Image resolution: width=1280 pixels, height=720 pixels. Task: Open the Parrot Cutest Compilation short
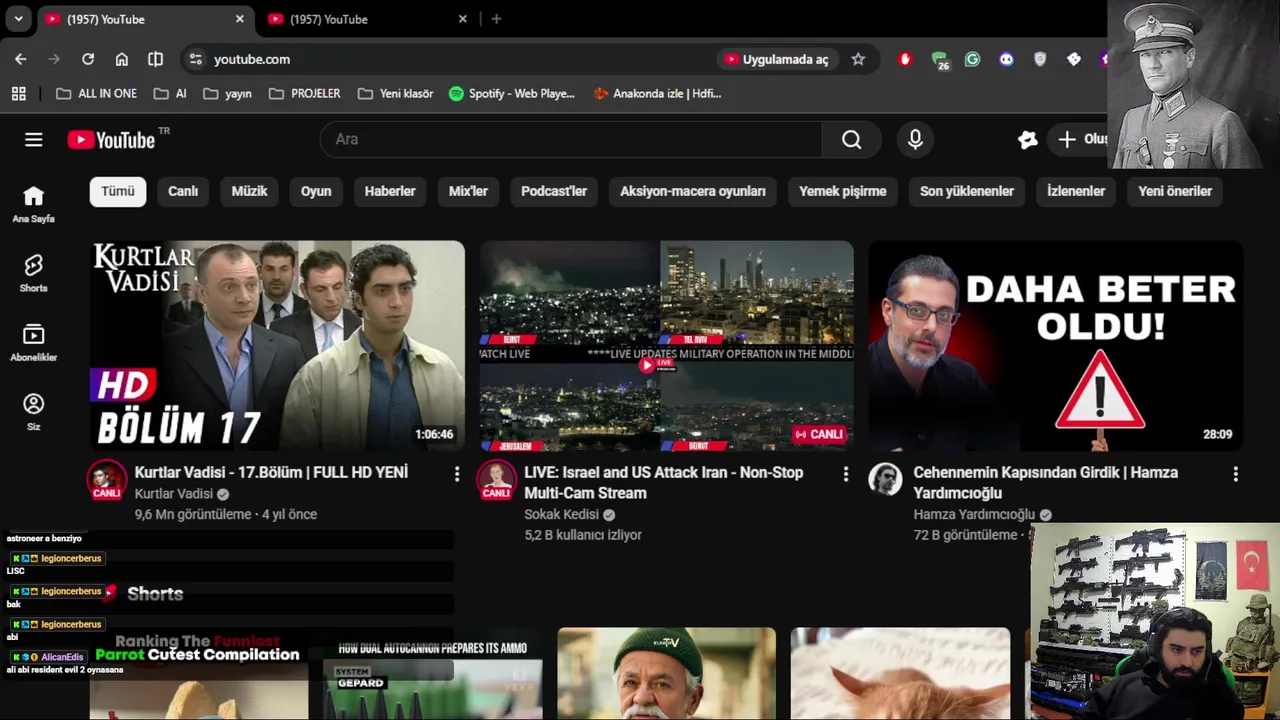pos(199,674)
